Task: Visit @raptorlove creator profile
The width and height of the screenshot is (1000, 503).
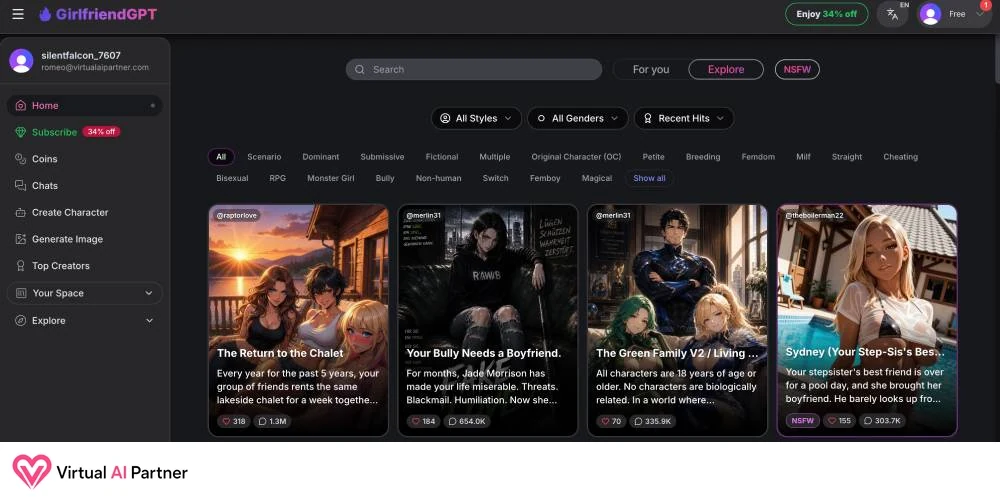Action: point(237,215)
